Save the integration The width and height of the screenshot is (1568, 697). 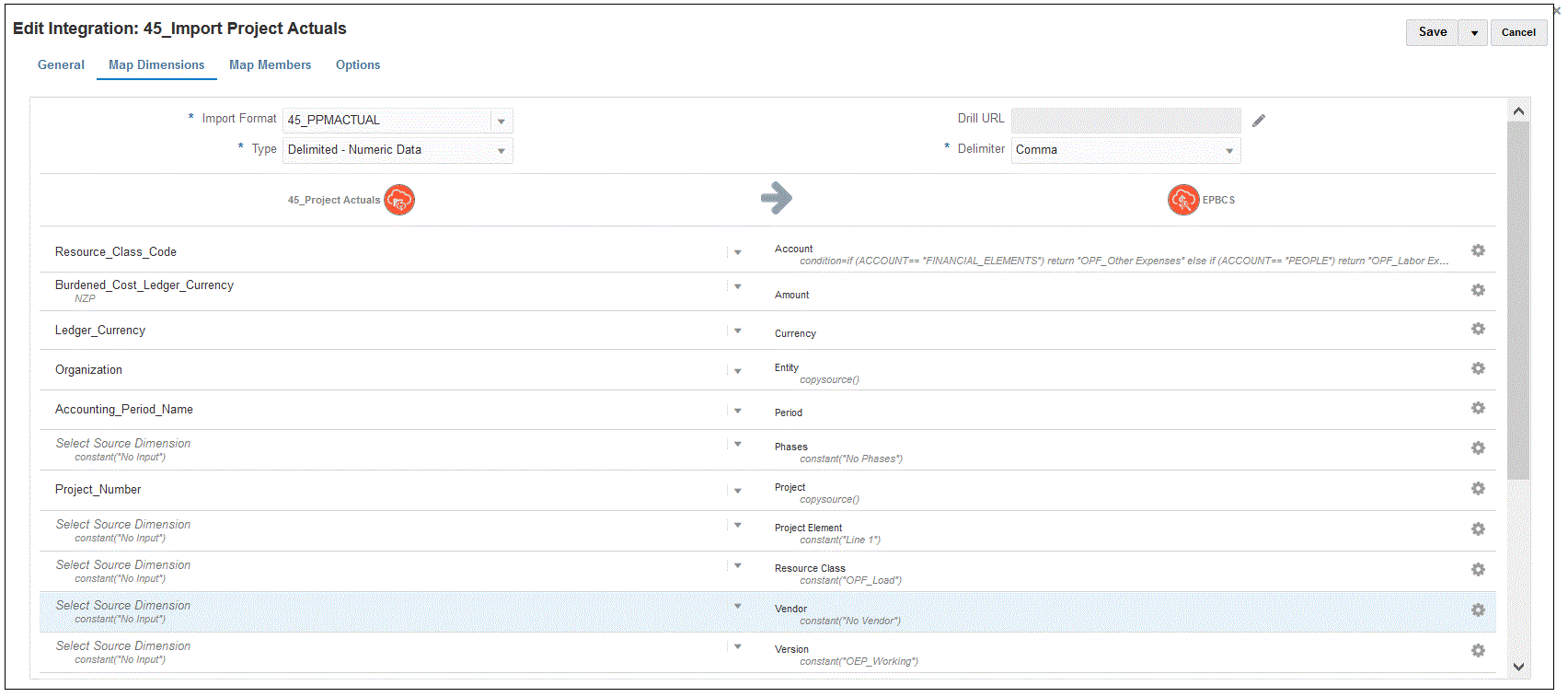1433,32
